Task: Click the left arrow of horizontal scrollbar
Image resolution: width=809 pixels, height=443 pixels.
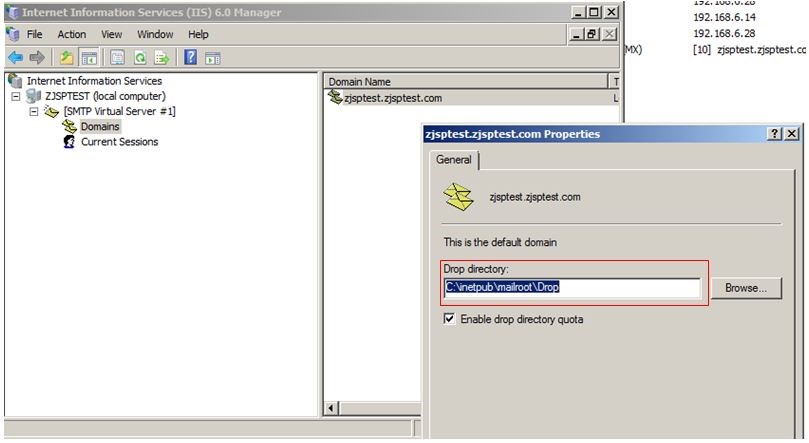Action: point(331,408)
